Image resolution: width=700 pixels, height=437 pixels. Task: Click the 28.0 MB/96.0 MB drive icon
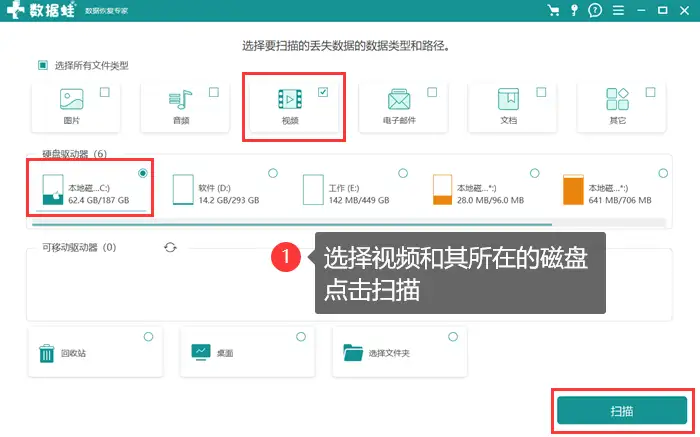[442, 190]
